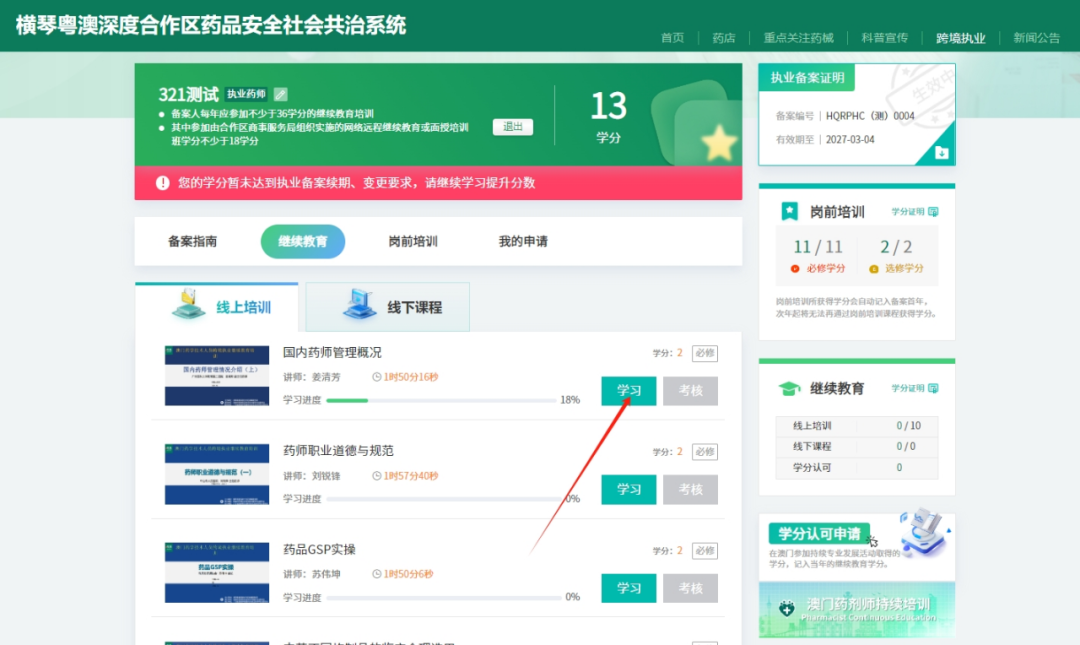Click the warning icon in red alert bar
1080x645 pixels.
[163, 181]
